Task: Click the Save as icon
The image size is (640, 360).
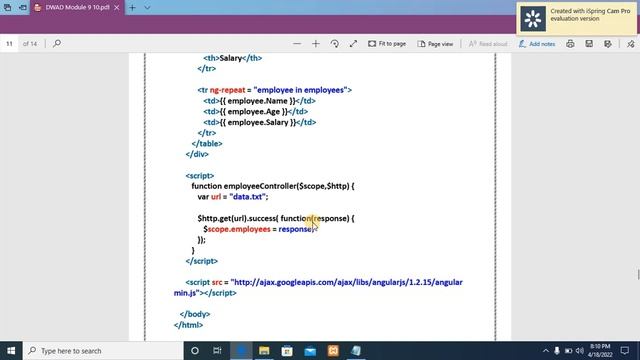Action: [x=608, y=44]
